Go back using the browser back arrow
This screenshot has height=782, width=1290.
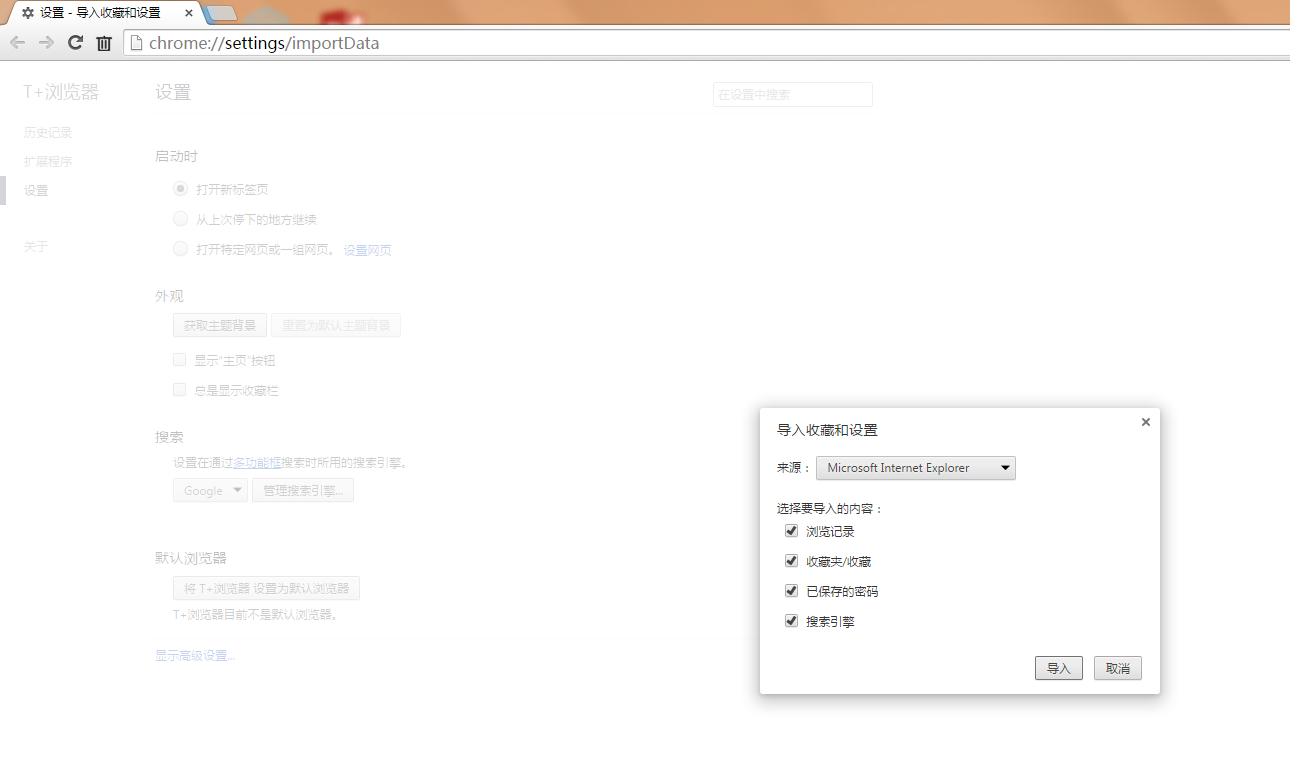point(17,43)
